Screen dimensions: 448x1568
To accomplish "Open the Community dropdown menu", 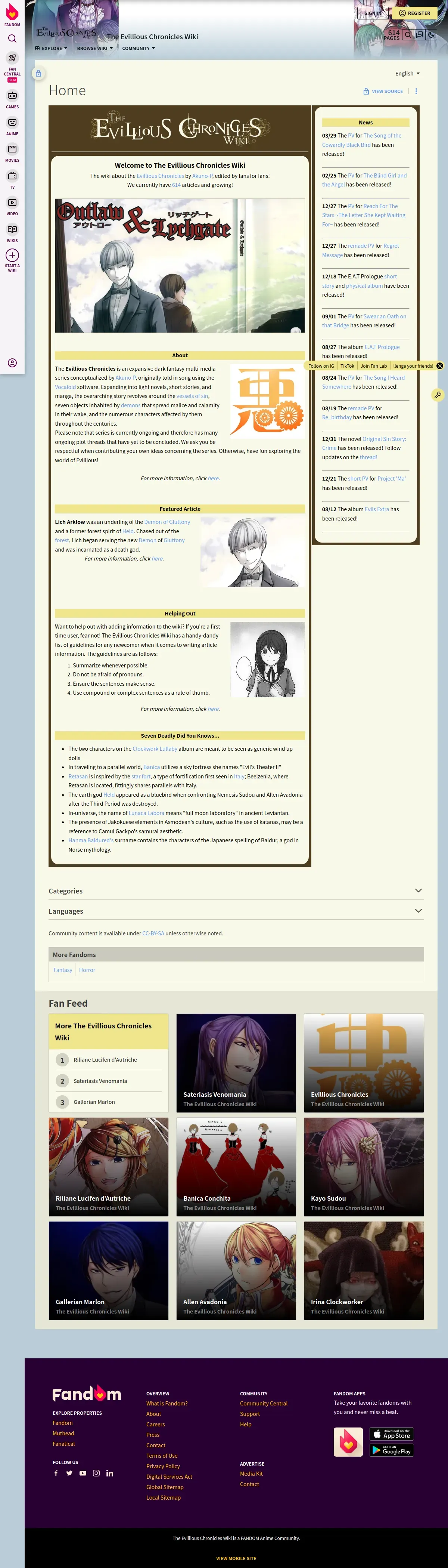I will click(x=139, y=48).
